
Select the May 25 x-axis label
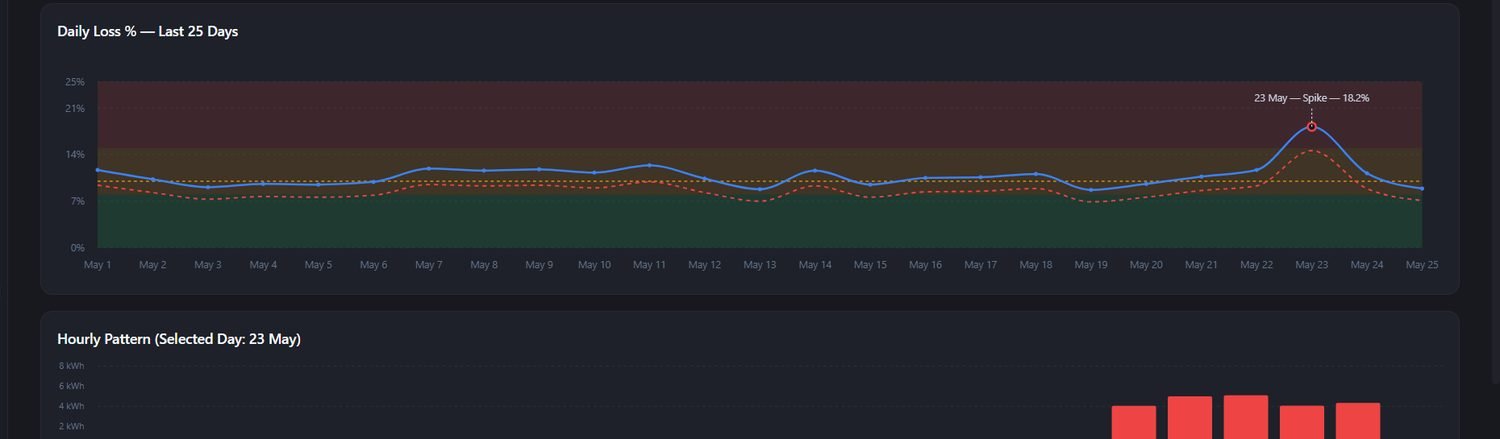click(1422, 265)
